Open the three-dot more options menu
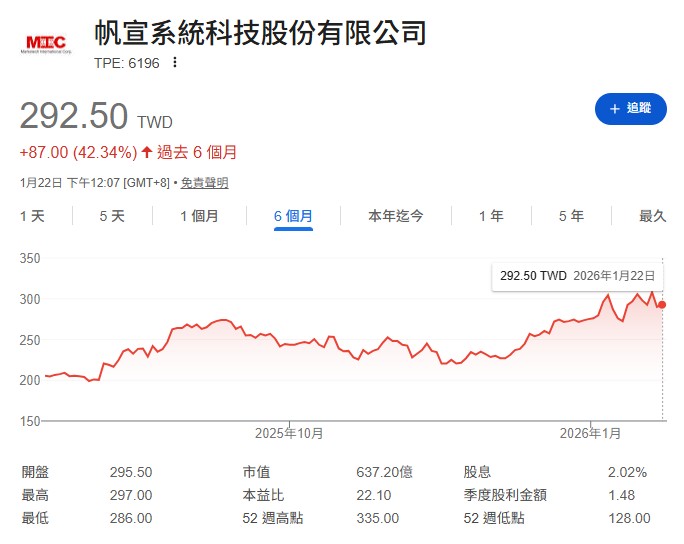Screen dimensions: 684x544 pyautogui.click(x=174, y=62)
